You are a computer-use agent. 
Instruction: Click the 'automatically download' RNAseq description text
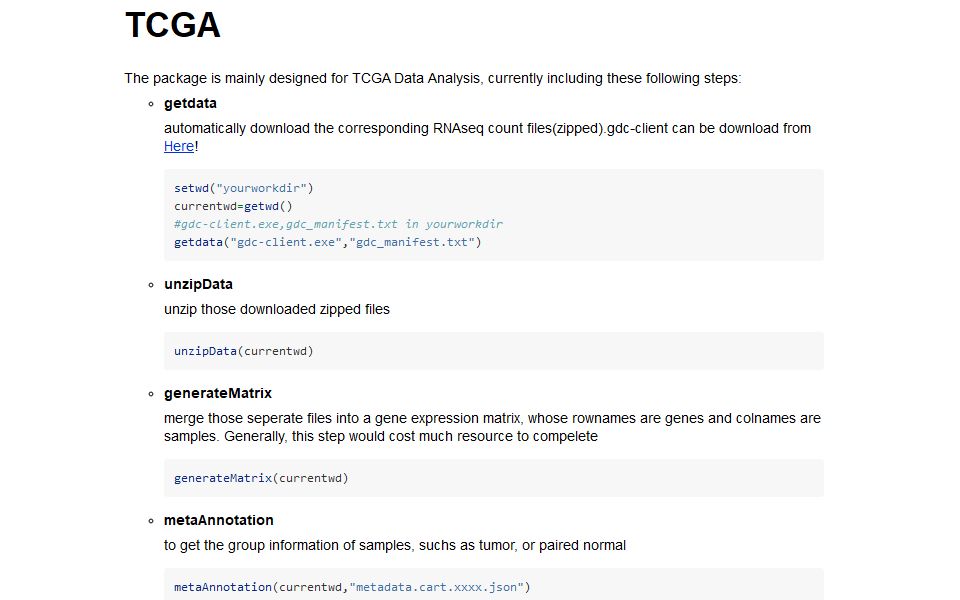[487, 128]
